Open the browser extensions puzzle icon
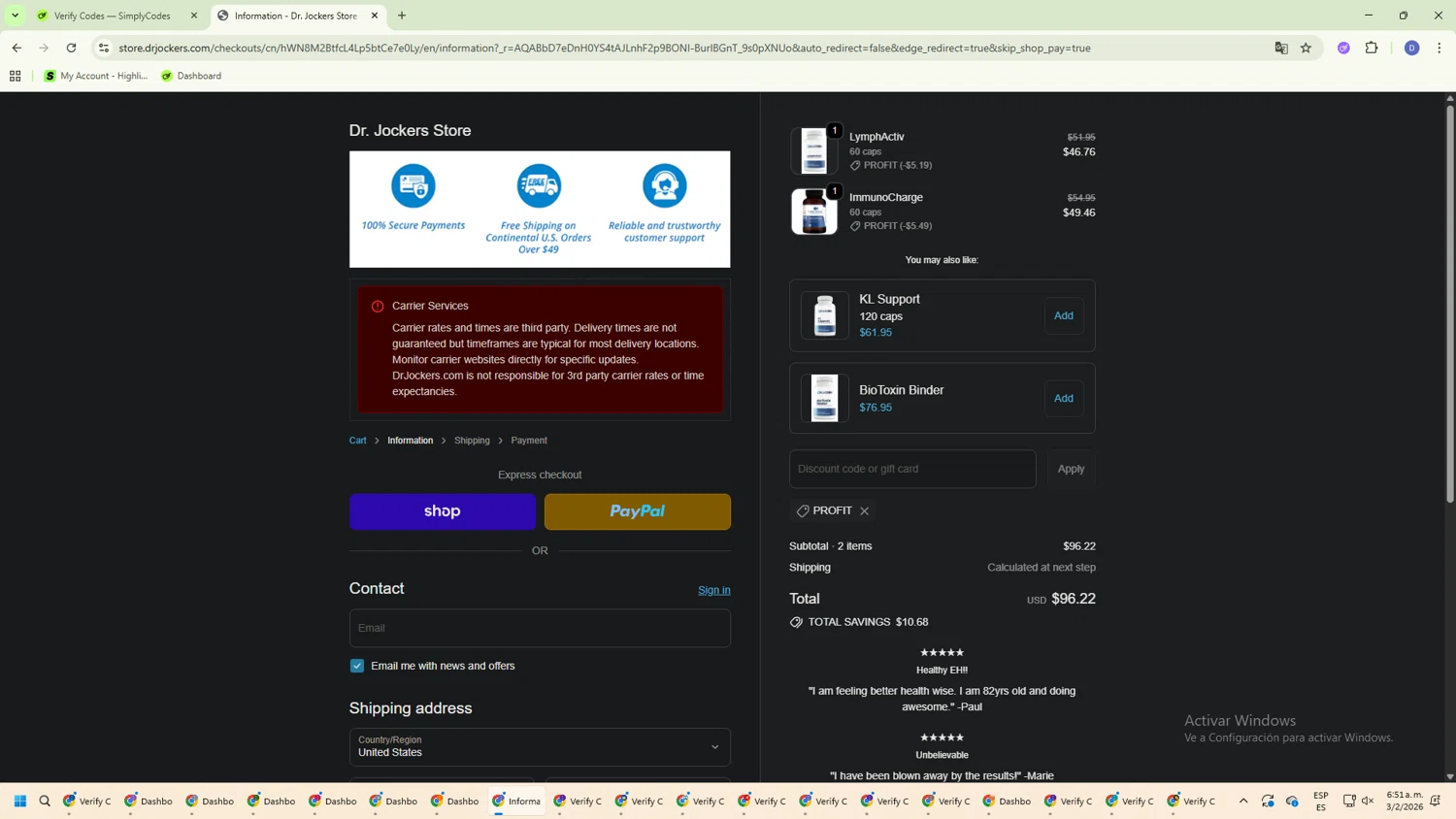Screen dimensions: 1456x819 tap(1372, 48)
